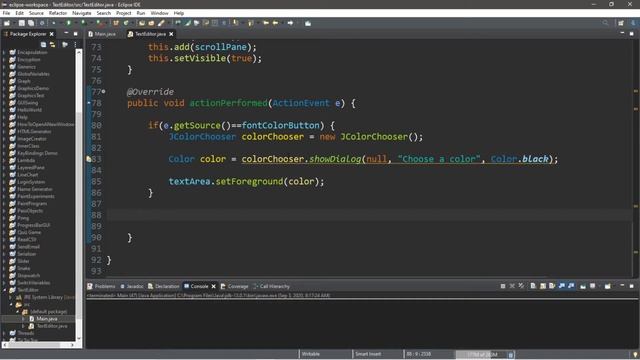Click the Save All toolbar icon
Image resolution: width=640 pixels, height=360 pixels.
click(x=31, y=23)
